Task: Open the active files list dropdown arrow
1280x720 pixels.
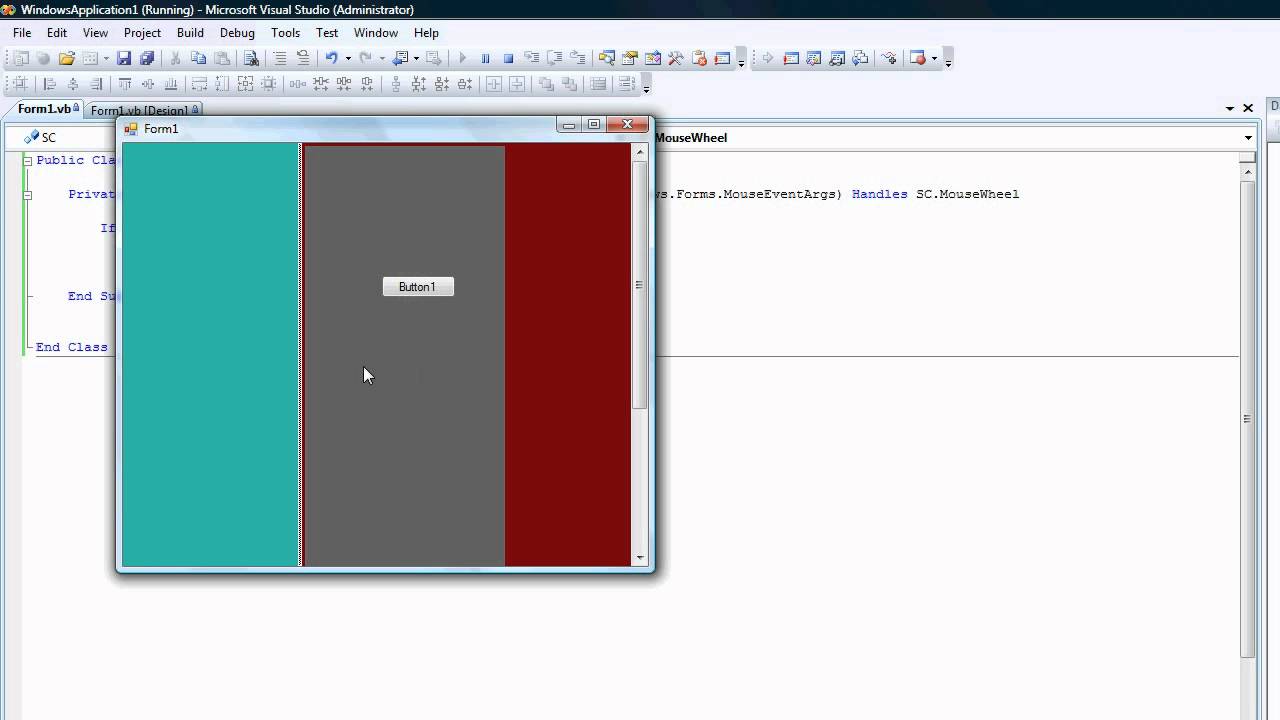Action: click(x=1230, y=108)
